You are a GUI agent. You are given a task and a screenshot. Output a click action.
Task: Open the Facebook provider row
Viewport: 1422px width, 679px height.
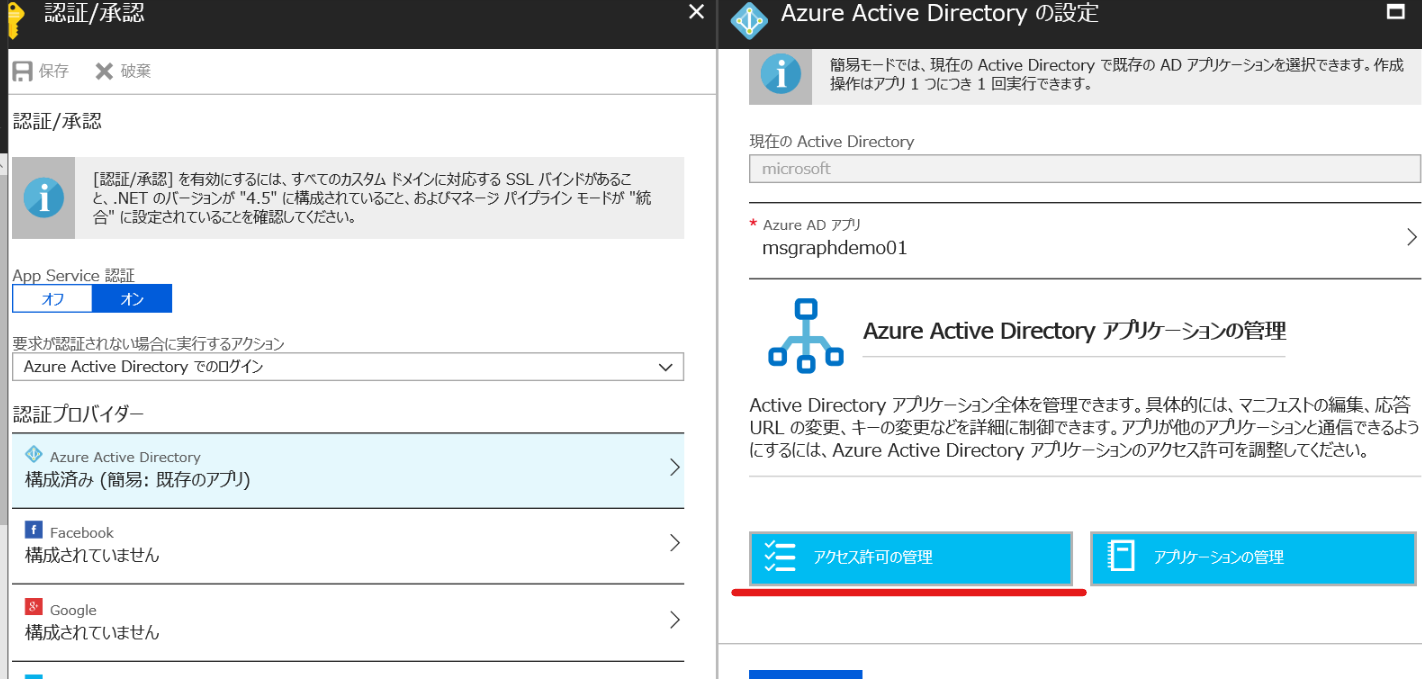[348, 545]
